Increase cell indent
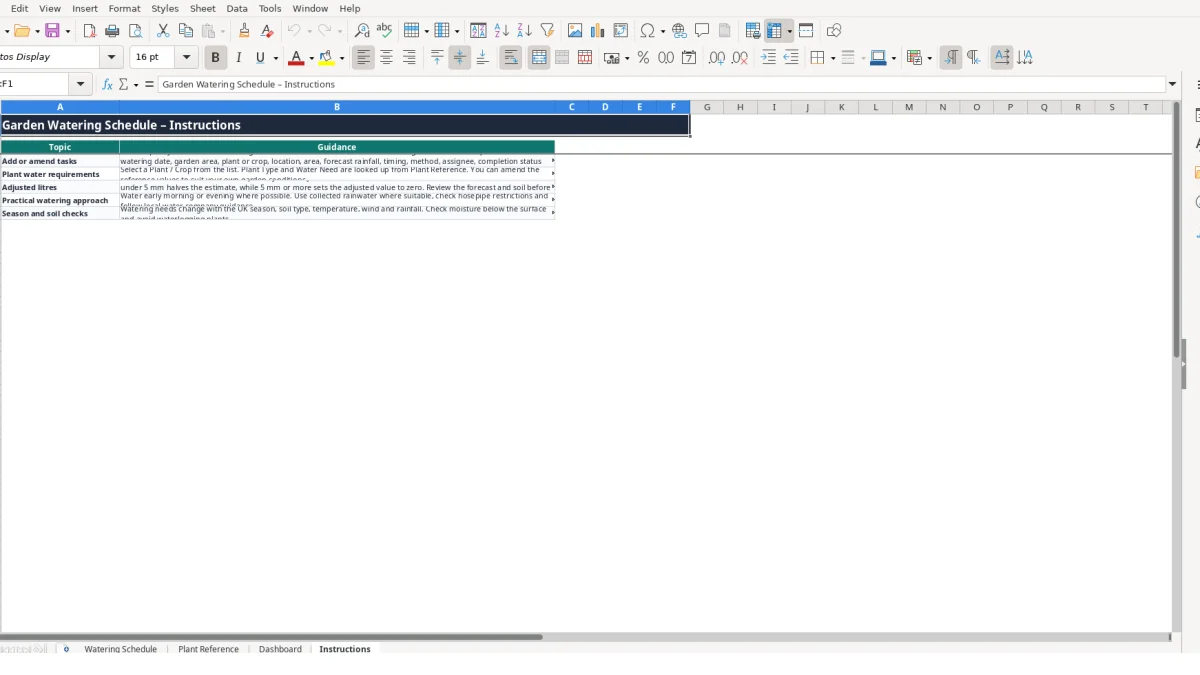This screenshot has width=1200, height=675. (768, 58)
